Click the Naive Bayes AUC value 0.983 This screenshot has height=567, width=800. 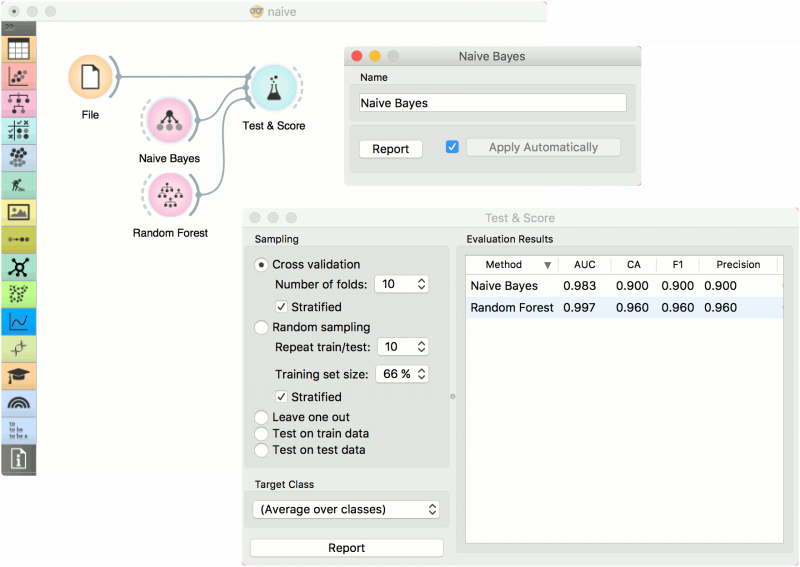(x=579, y=286)
